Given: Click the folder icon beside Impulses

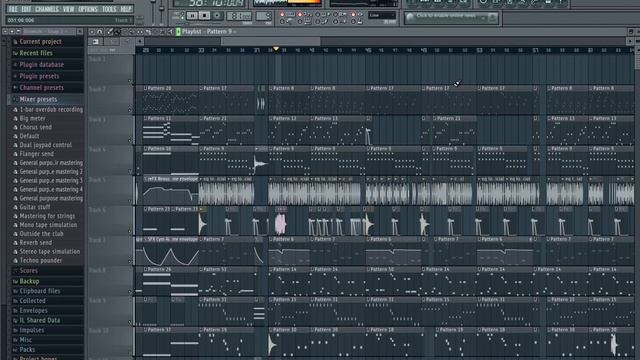Looking at the screenshot, I should 16,330.
